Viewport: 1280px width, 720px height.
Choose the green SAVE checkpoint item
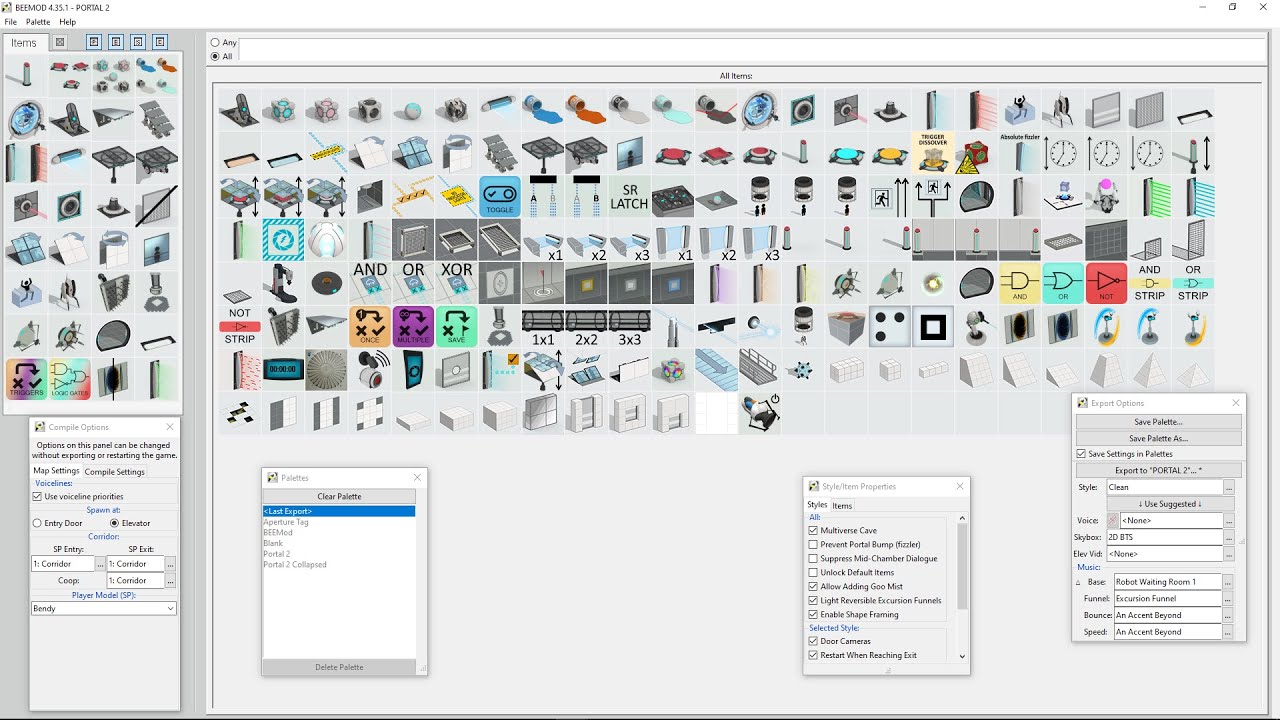coord(457,326)
